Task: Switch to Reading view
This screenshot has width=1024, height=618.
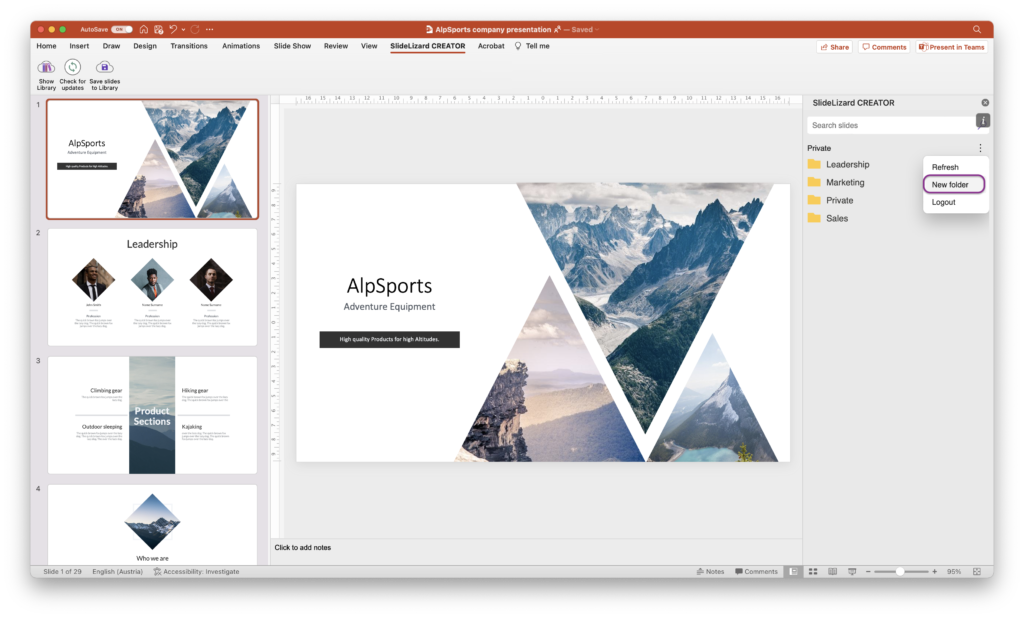Action: click(x=833, y=572)
